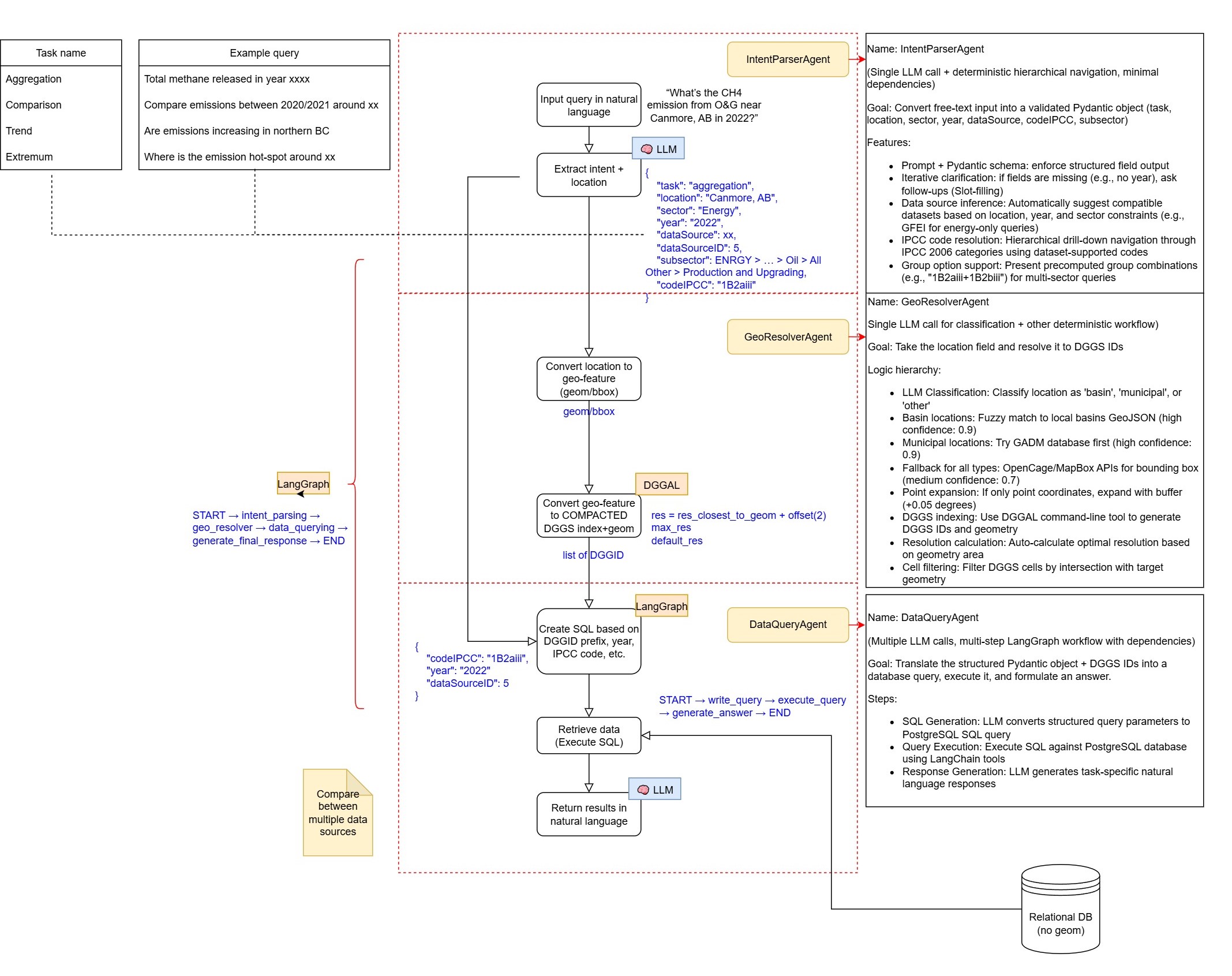The width and height of the screenshot is (1232, 976).
Task: Click the Extract intent + location node
Action: coord(589,175)
